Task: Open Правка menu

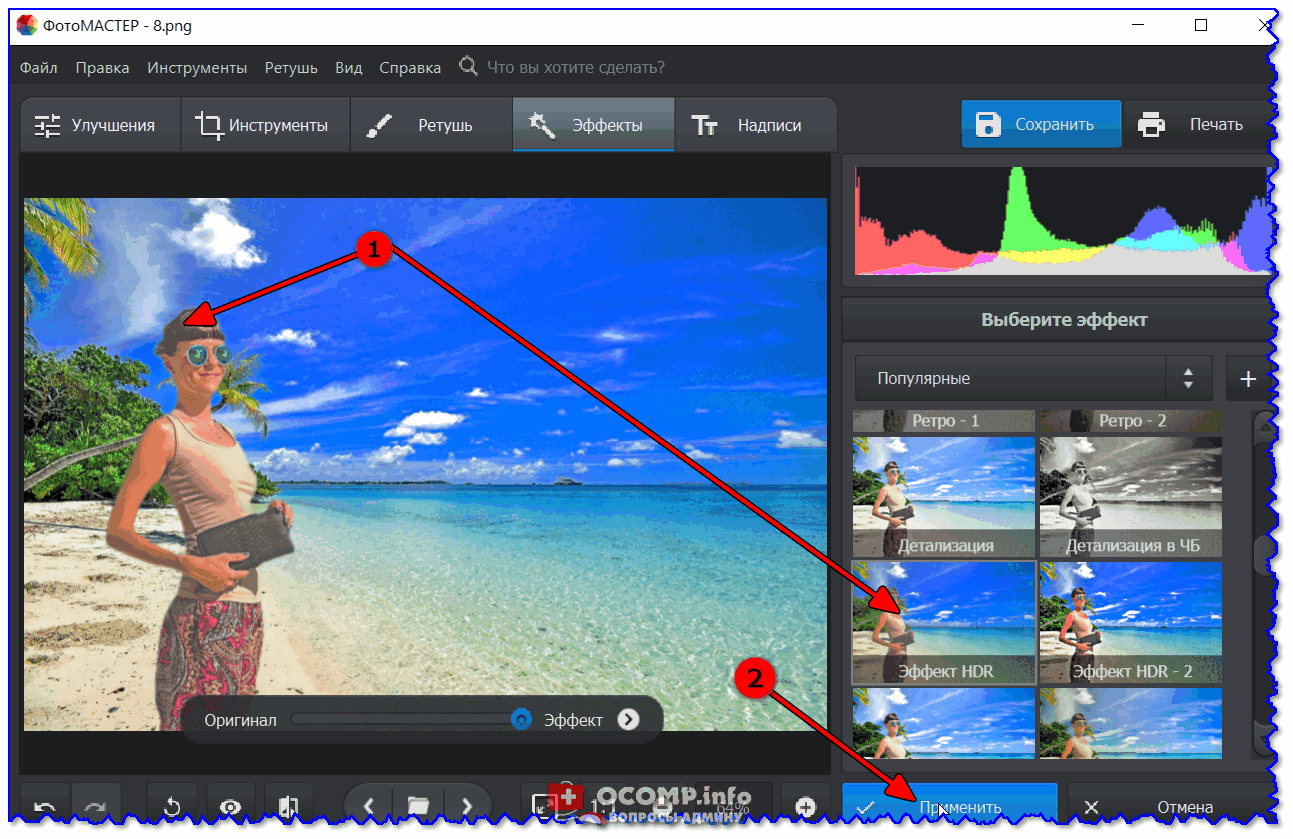Action: [102, 68]
